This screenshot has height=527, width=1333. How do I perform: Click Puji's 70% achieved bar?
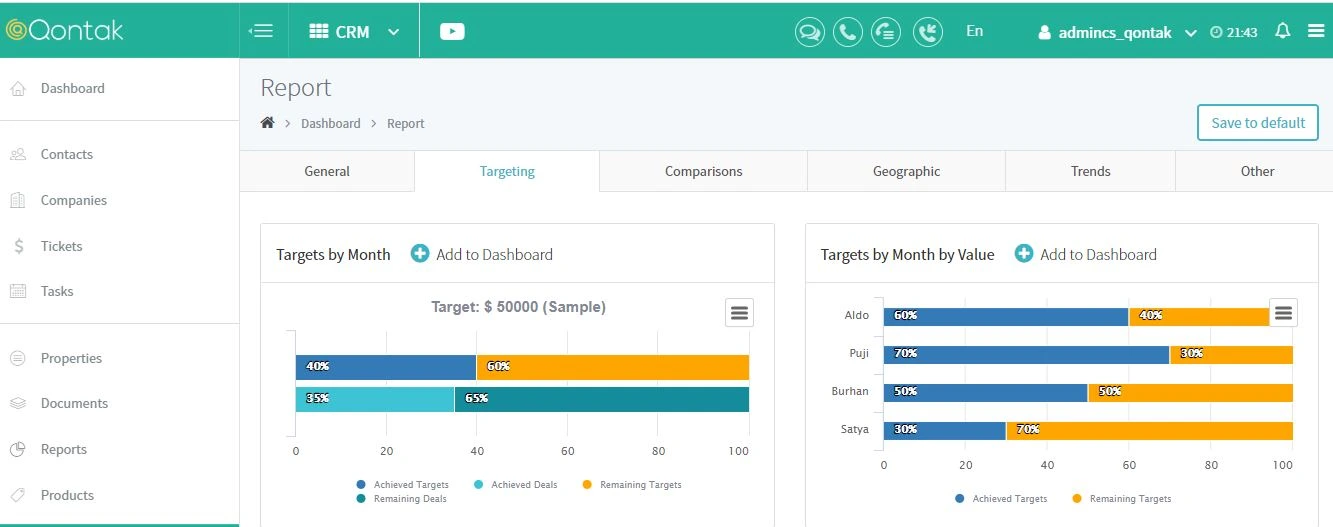pos(1026,354)
